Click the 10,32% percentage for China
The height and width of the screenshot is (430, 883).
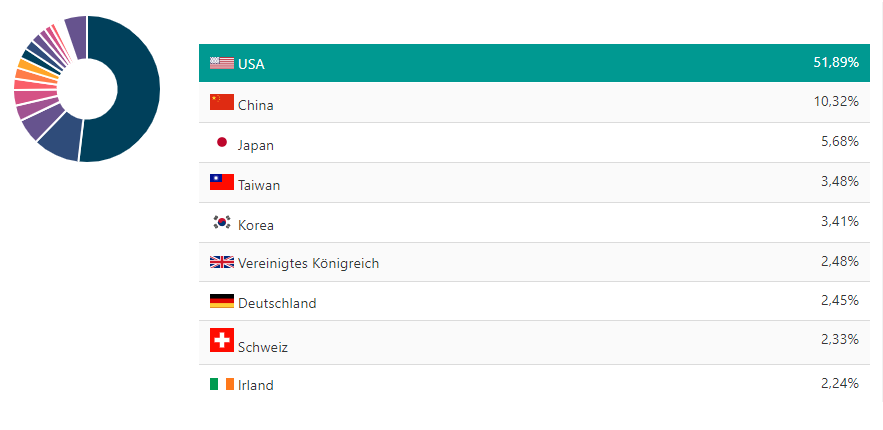tap(836, 102)
